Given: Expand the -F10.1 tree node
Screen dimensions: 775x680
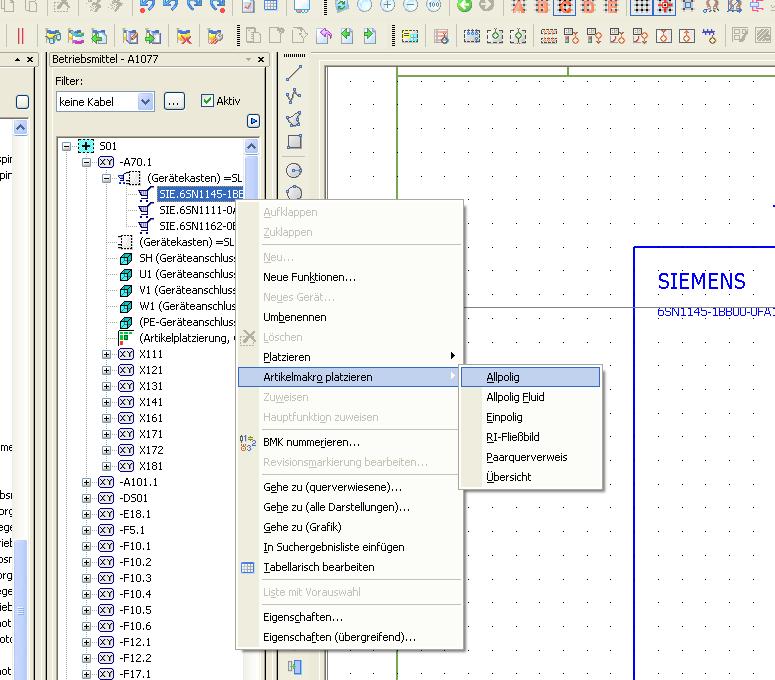Looking at the screenshot, I should click(87, 546).
